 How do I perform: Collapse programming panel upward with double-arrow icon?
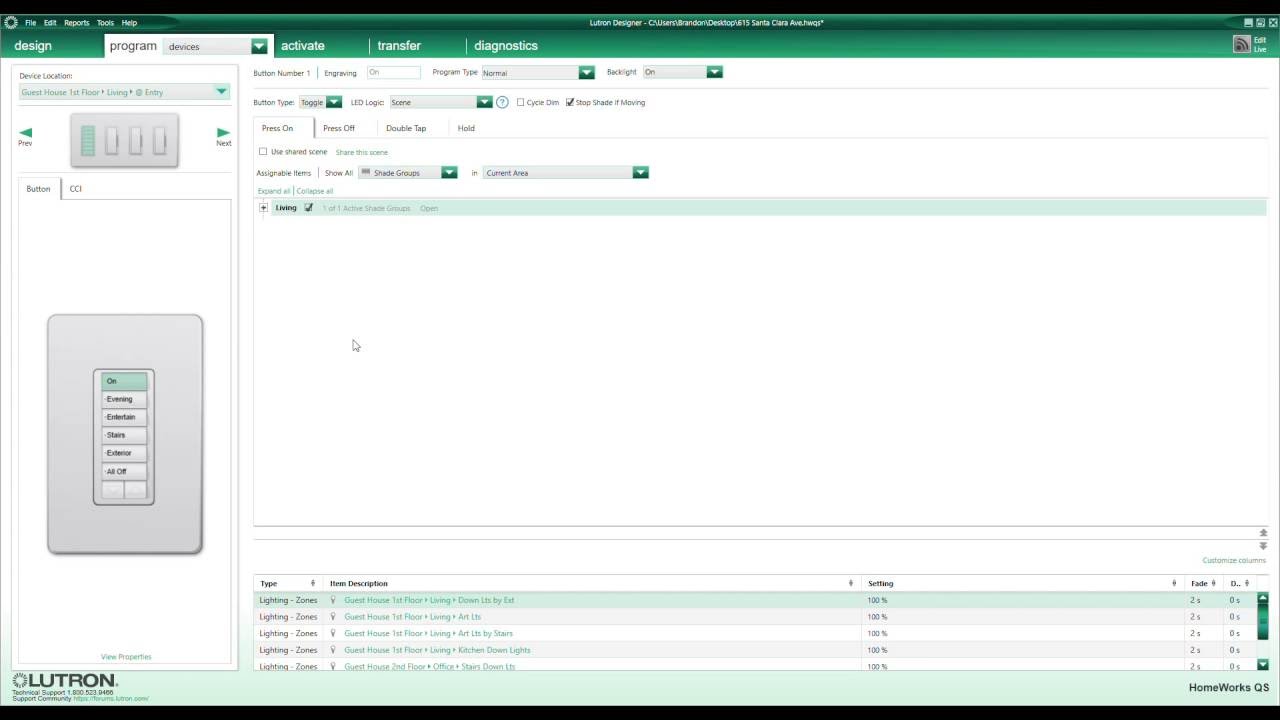(1263, 533)
